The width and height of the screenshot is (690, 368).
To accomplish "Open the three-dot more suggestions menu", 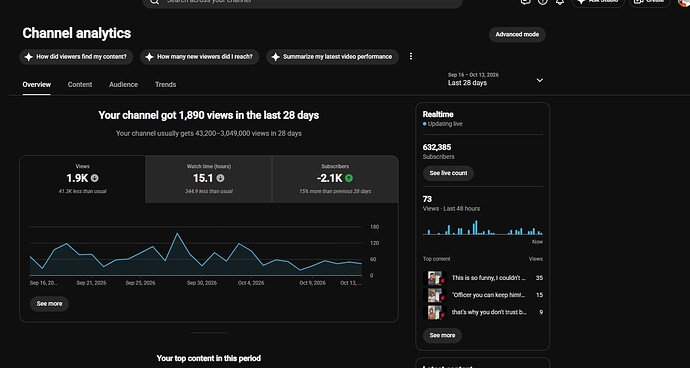I will coord(411,56).
